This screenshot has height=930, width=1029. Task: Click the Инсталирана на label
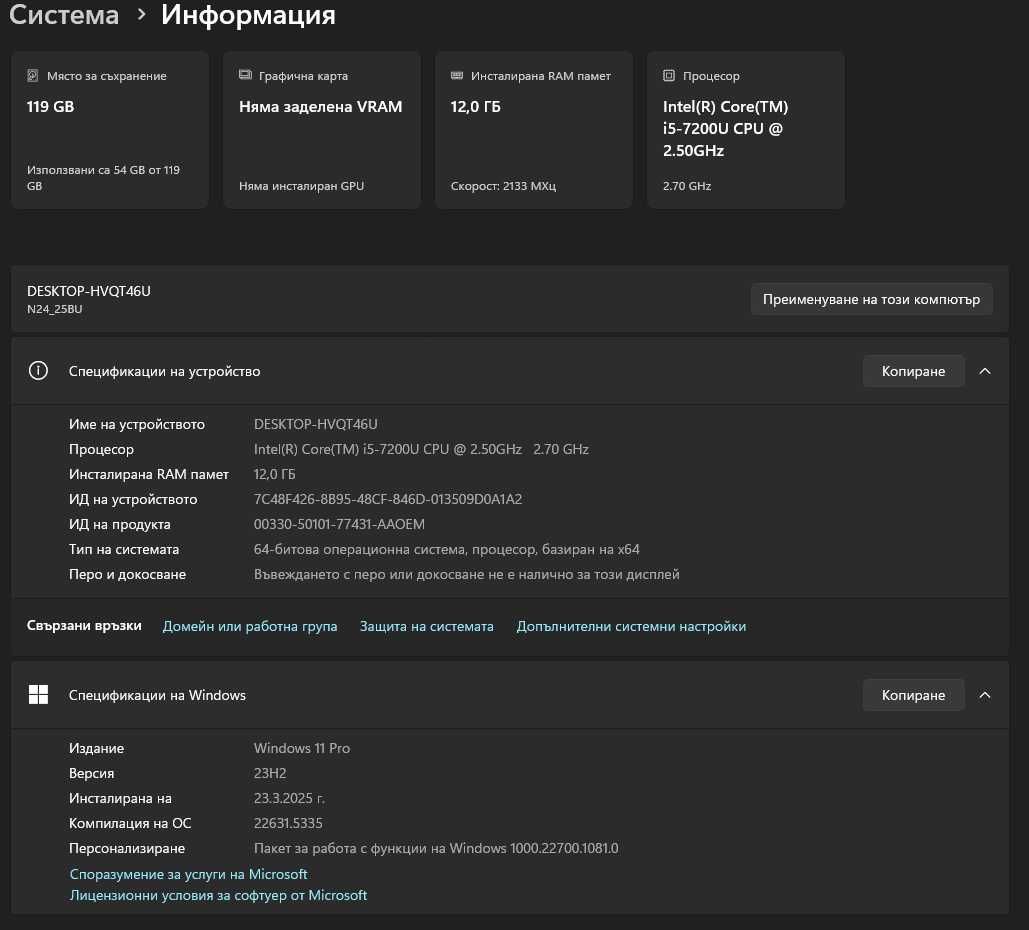click(x=120, y=798)
